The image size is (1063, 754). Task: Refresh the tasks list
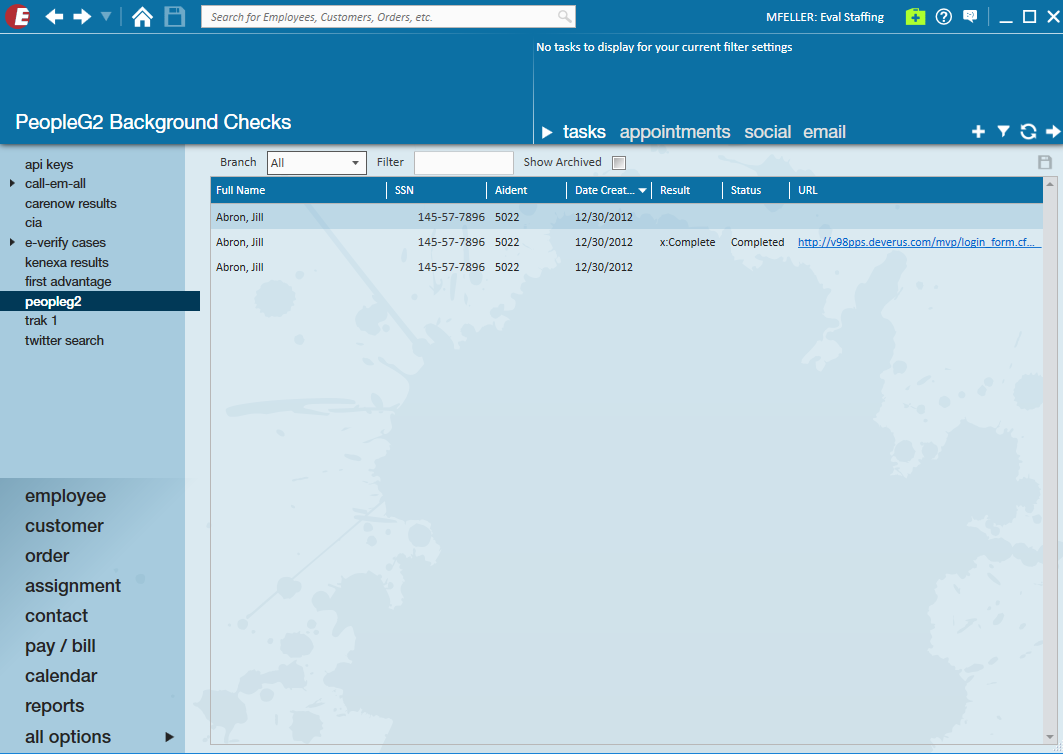click(1028, 132)
